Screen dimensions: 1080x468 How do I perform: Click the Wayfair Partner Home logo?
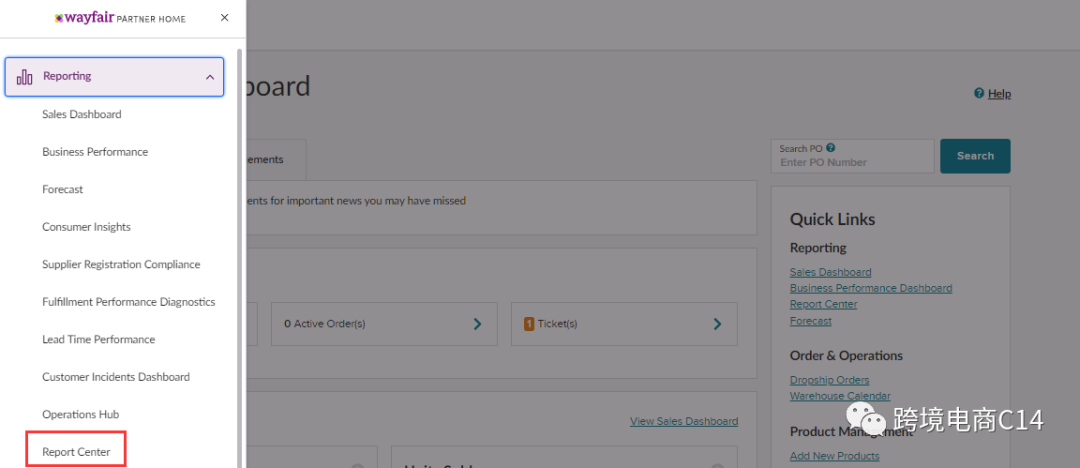pos(120,18)
